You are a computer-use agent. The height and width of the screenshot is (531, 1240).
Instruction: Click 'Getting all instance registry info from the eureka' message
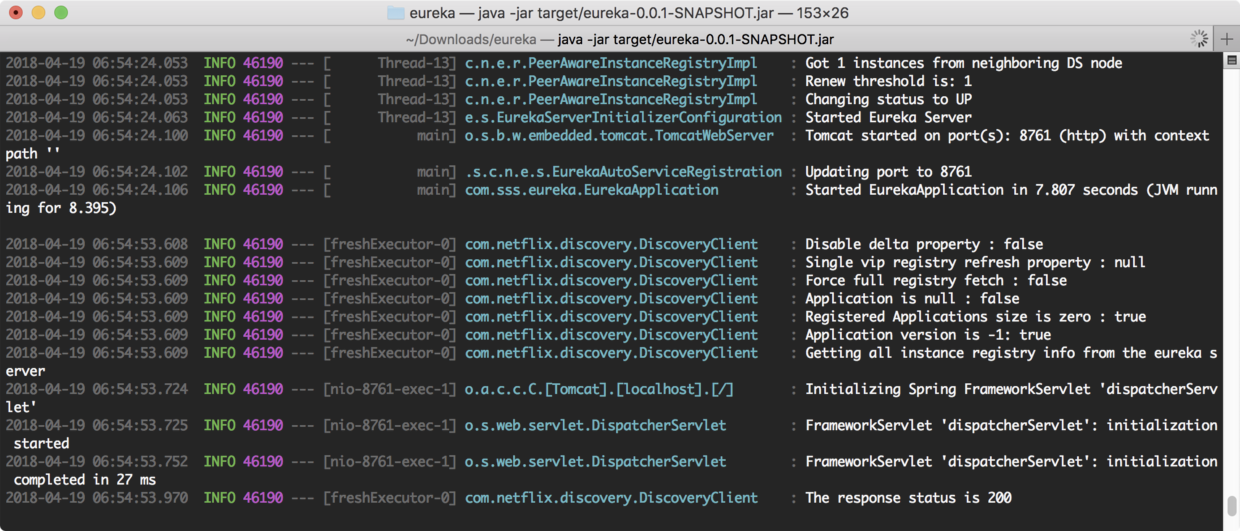click(x=1003, y=353)
